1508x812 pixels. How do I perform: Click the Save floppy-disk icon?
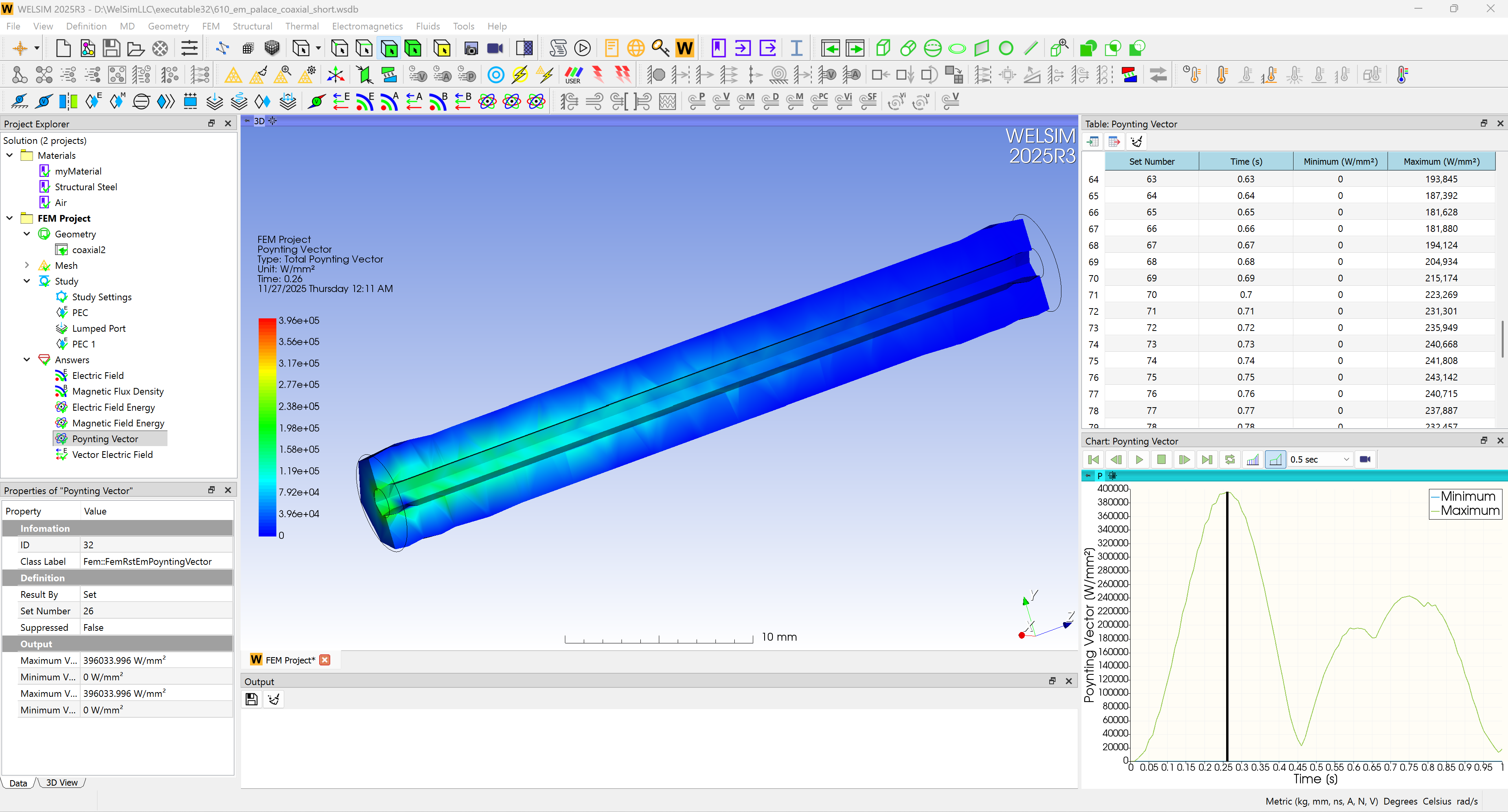point(111,48)
